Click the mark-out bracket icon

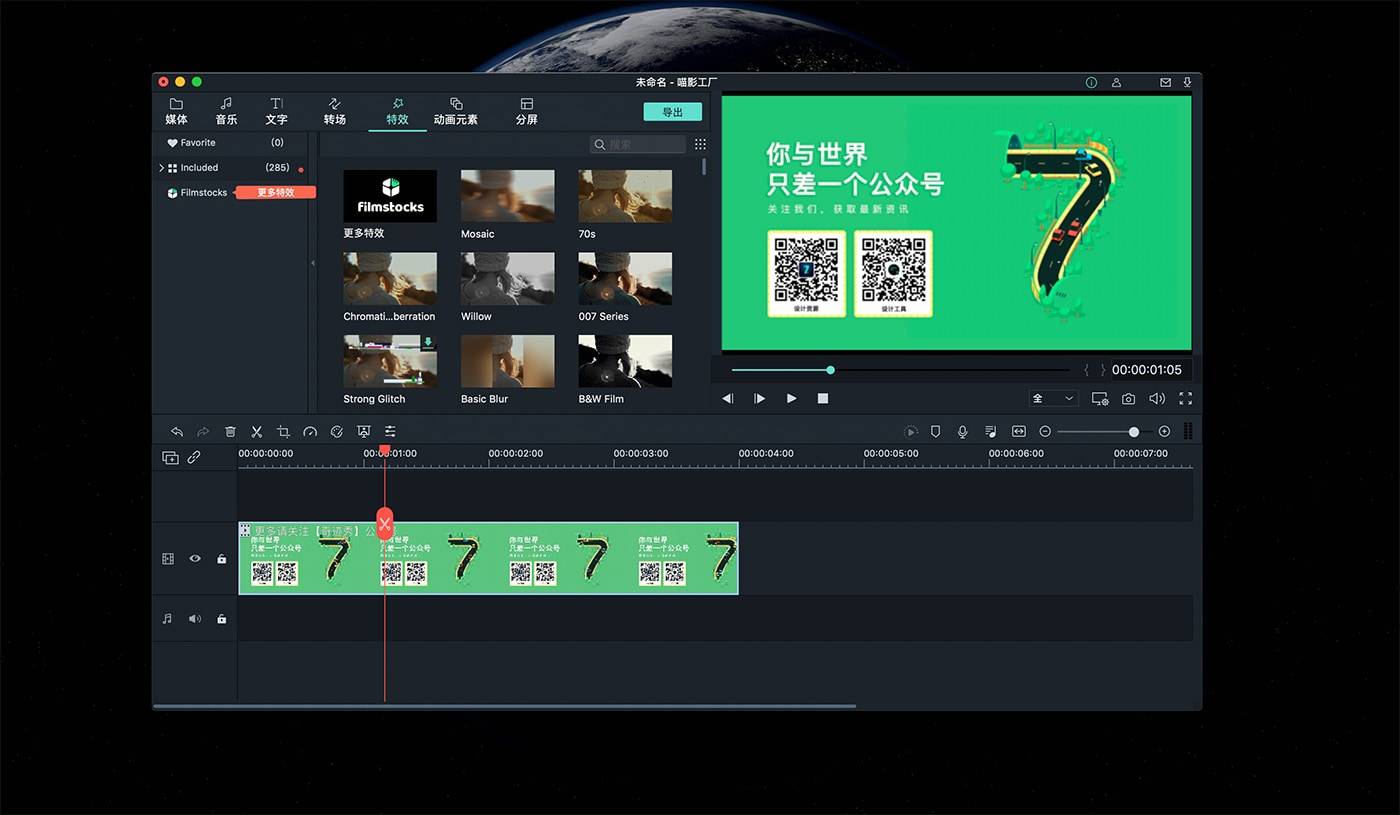[x=1103, y=370]
